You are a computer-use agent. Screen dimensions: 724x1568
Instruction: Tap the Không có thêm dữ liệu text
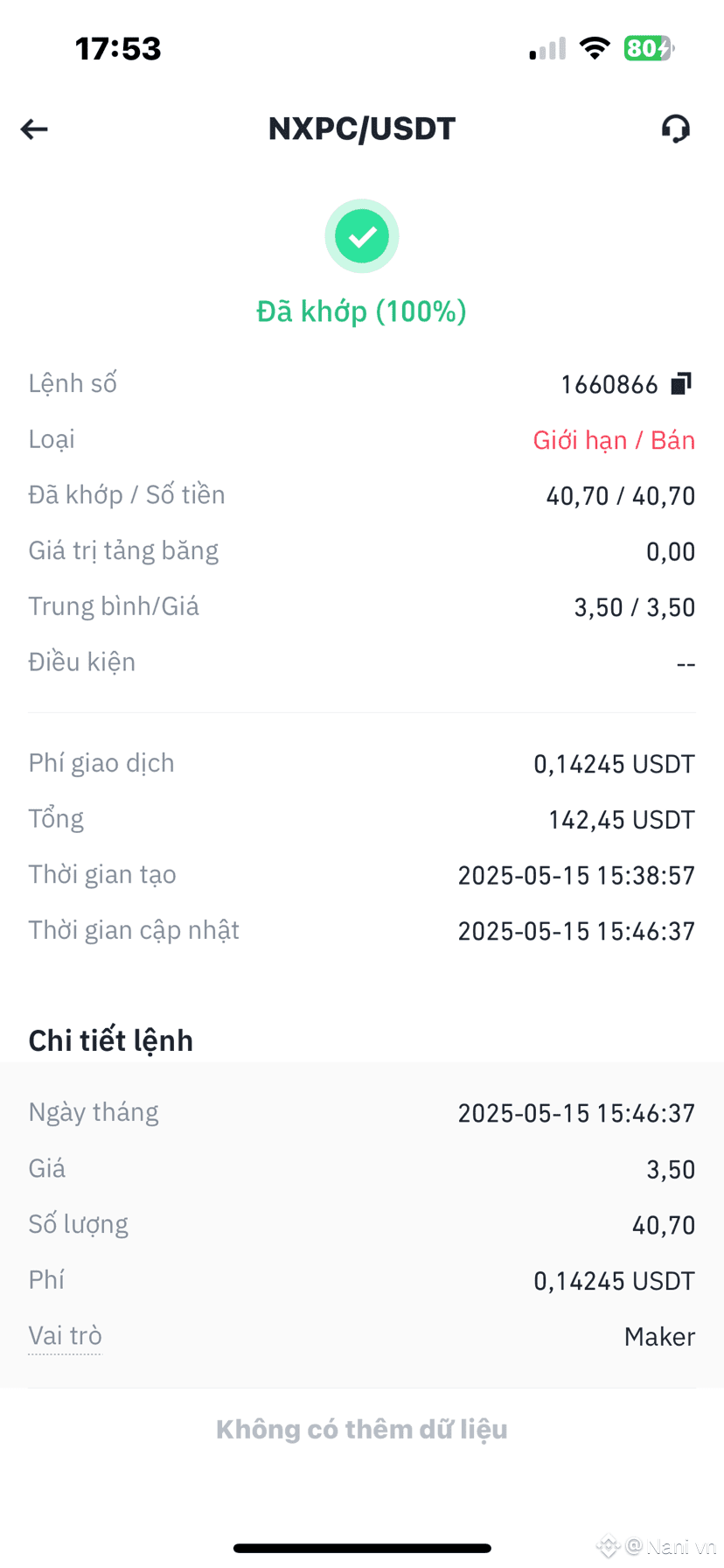coord(362,1429)
